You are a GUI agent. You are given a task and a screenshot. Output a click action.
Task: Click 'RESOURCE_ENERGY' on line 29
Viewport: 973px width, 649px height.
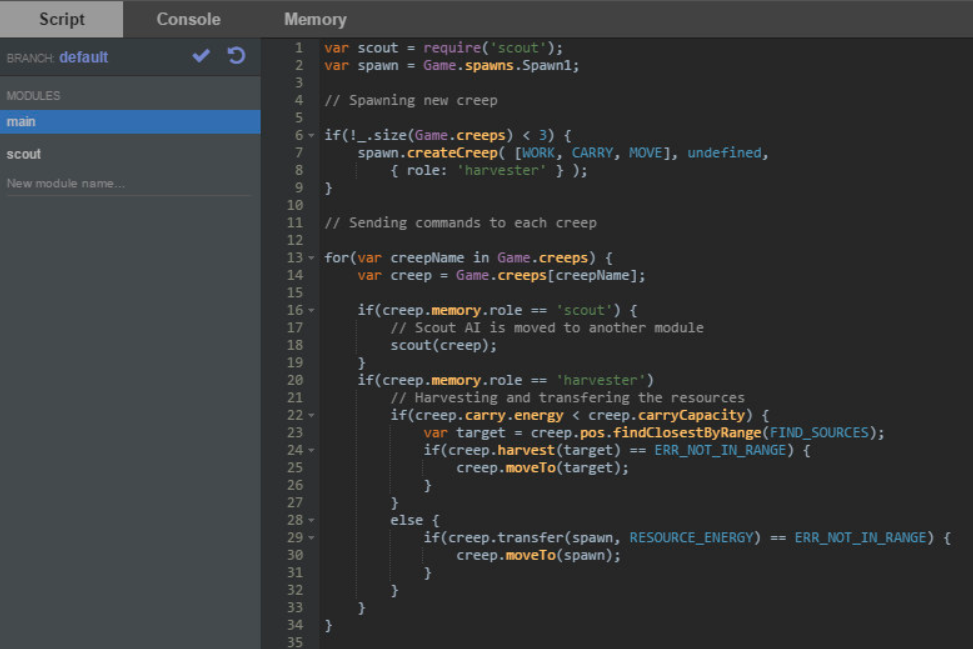tap(691, 537)
